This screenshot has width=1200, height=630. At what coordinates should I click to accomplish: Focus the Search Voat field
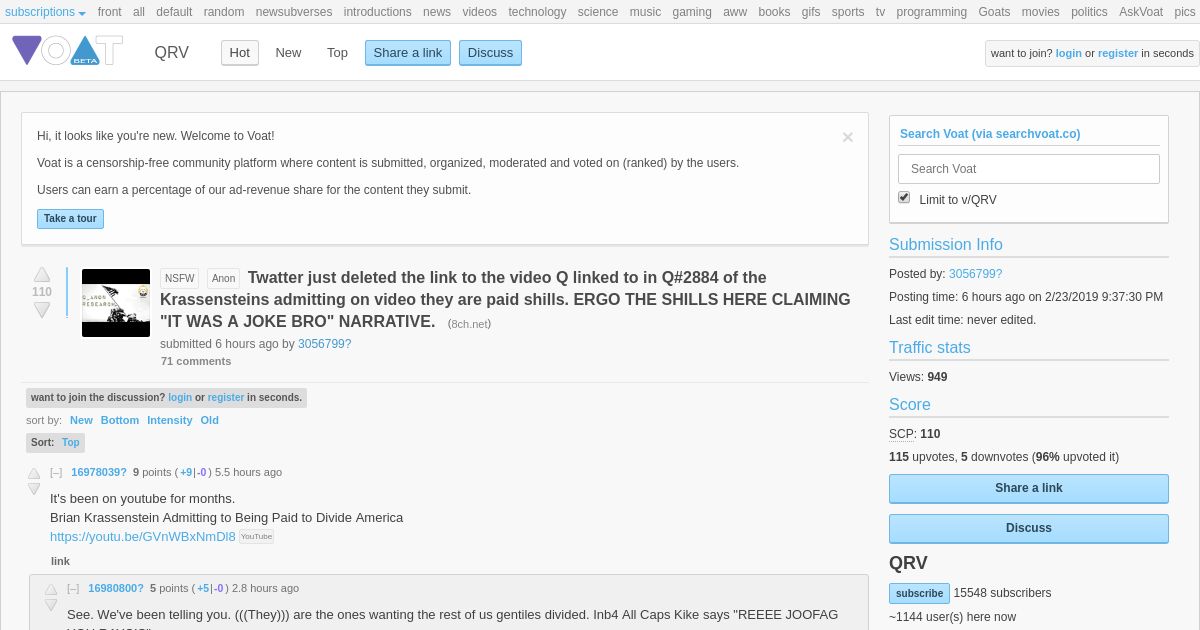(1028, 169)
